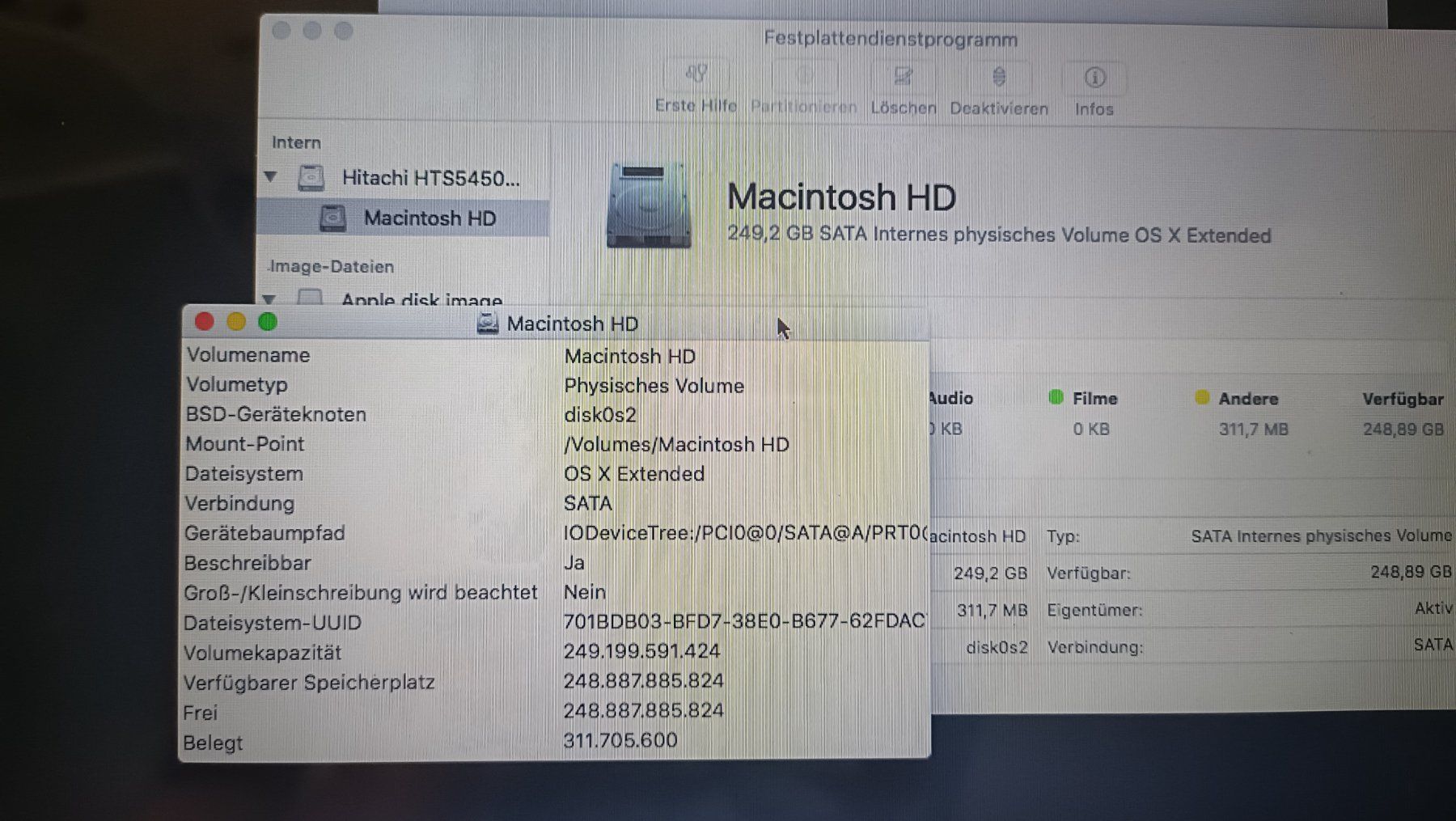Open the Infos toolbar icon
Image resolution: width=1456 pixels, height=821 pixels.
pos(1094,78)
